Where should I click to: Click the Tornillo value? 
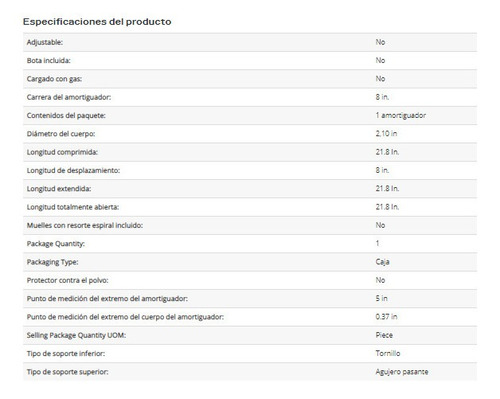click(x=388, y=353)
